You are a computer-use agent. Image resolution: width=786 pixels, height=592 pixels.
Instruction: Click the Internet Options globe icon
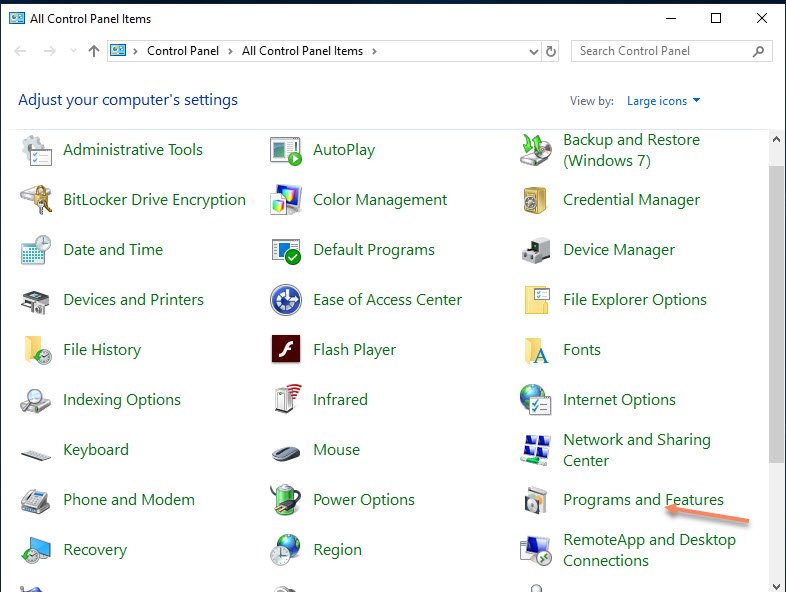point(535,400)
